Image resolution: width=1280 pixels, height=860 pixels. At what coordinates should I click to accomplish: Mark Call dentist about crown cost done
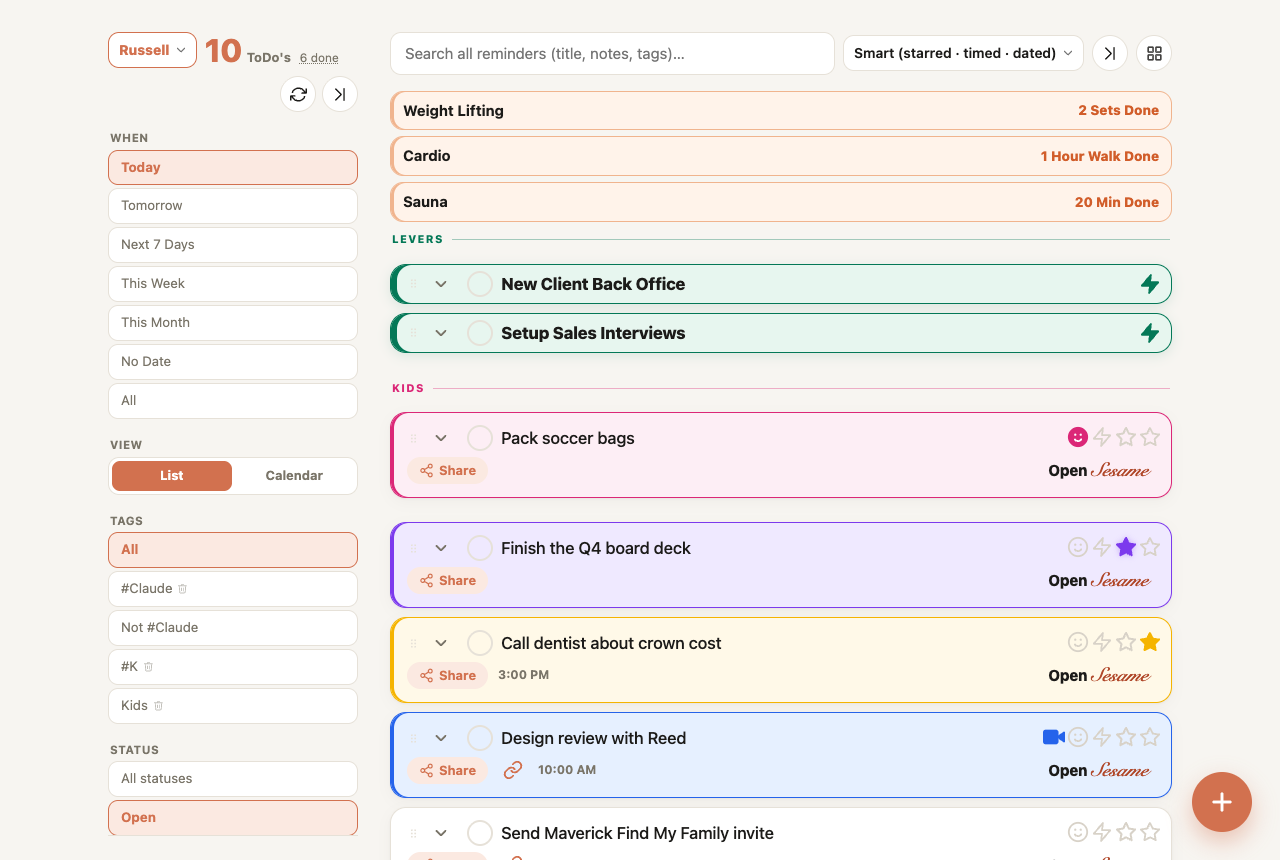480,643
